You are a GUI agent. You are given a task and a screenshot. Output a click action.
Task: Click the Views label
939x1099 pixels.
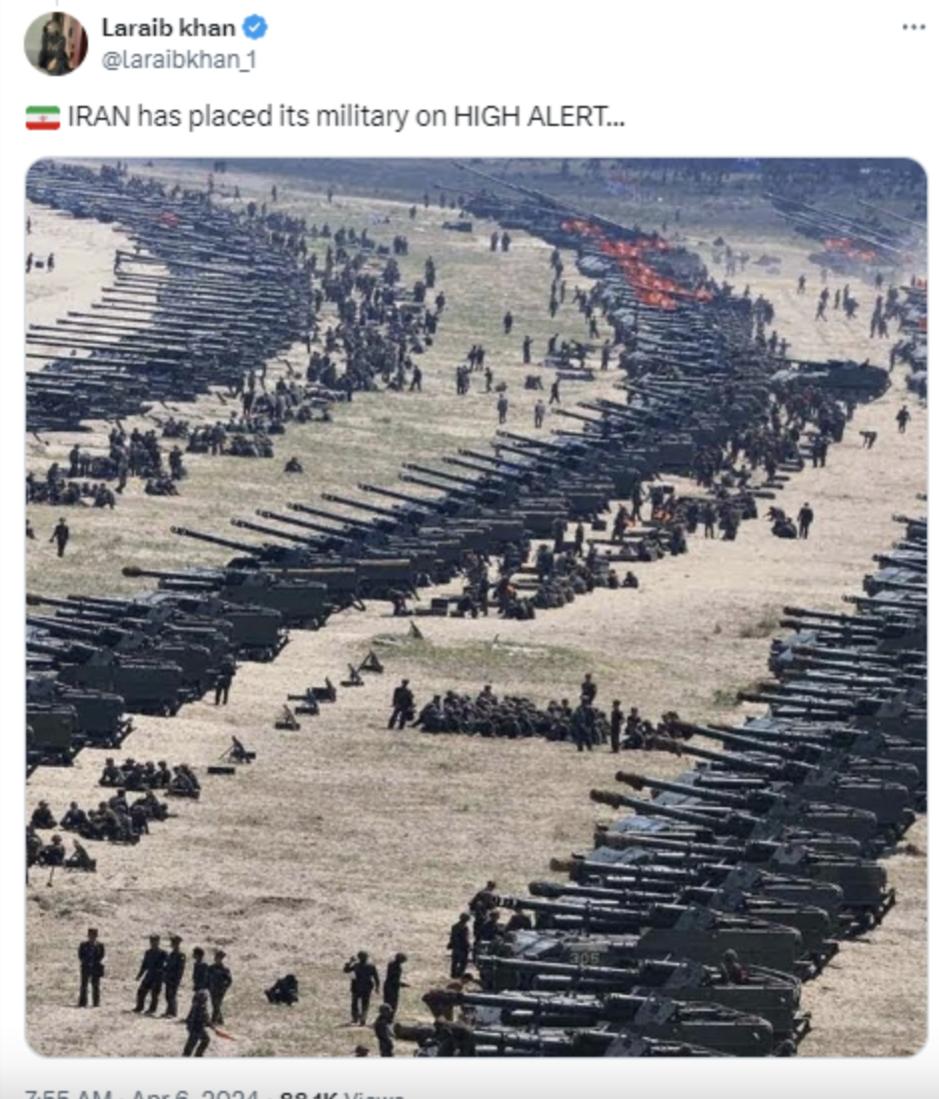[373, 1093]
